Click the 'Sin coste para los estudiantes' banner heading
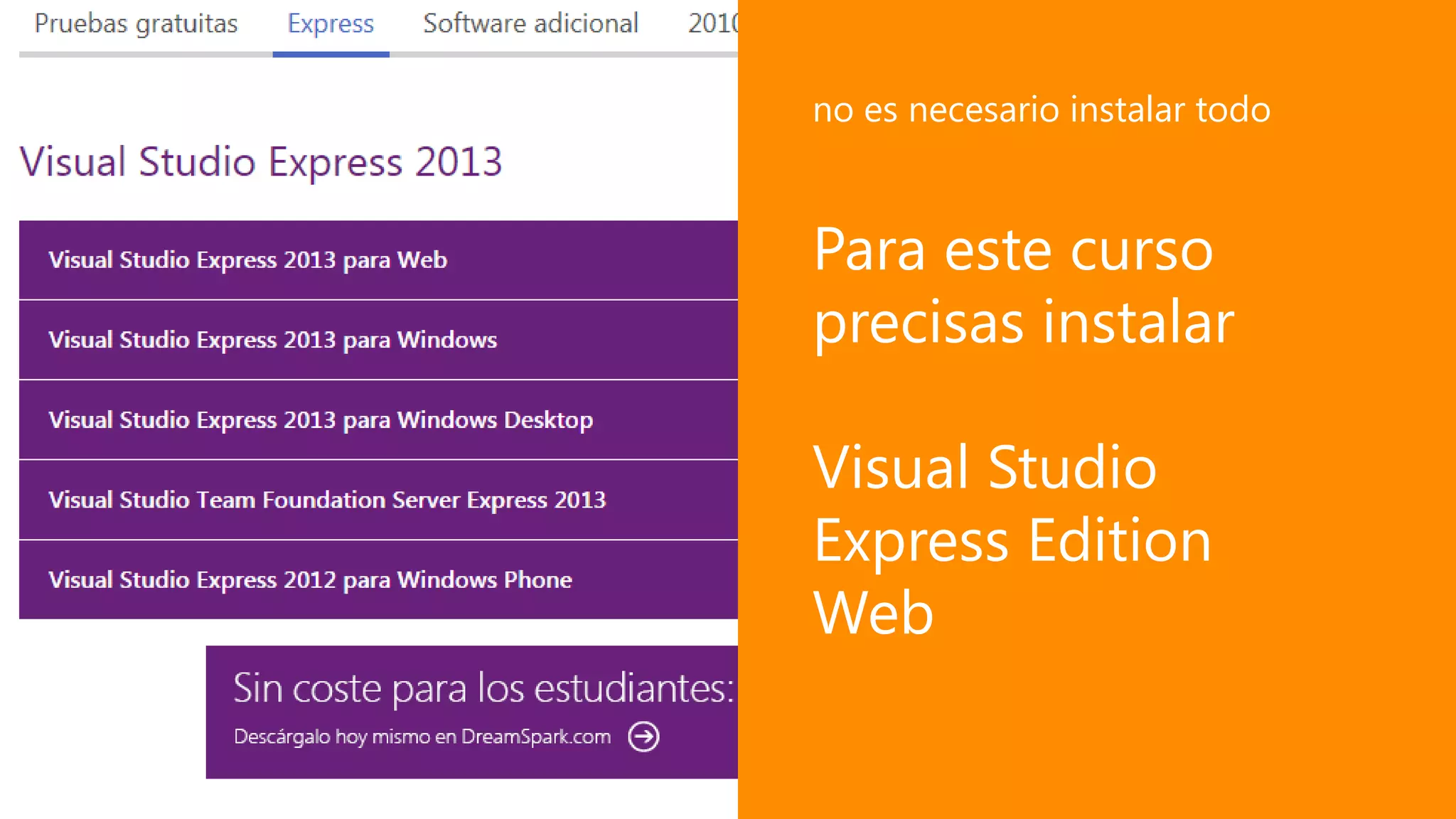This screenshot has width=1456, height=819. point(483,688)
